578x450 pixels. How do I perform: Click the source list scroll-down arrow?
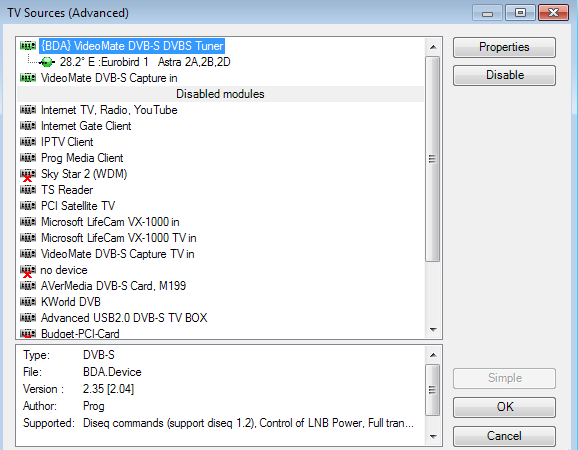433,329
